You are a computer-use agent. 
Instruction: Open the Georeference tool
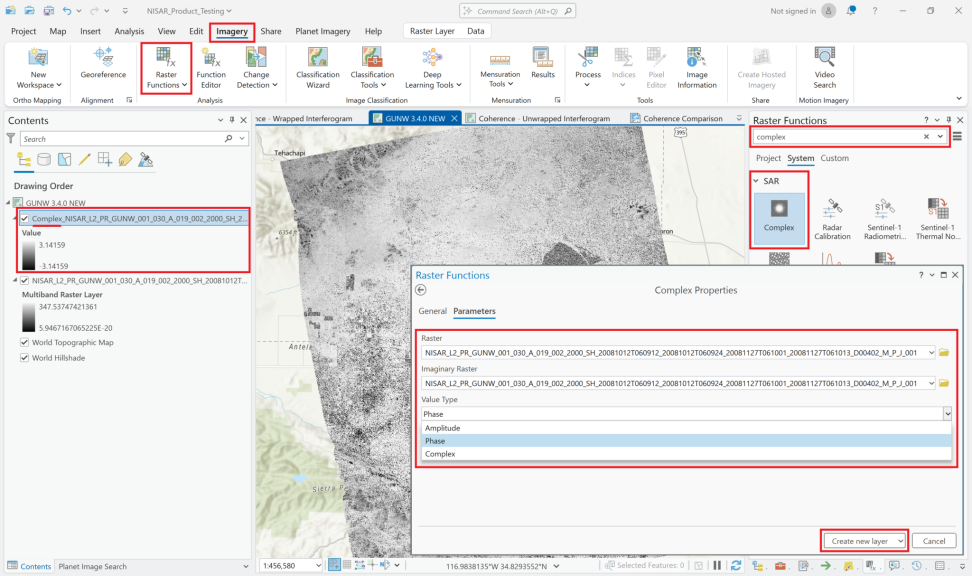point(103,63)
